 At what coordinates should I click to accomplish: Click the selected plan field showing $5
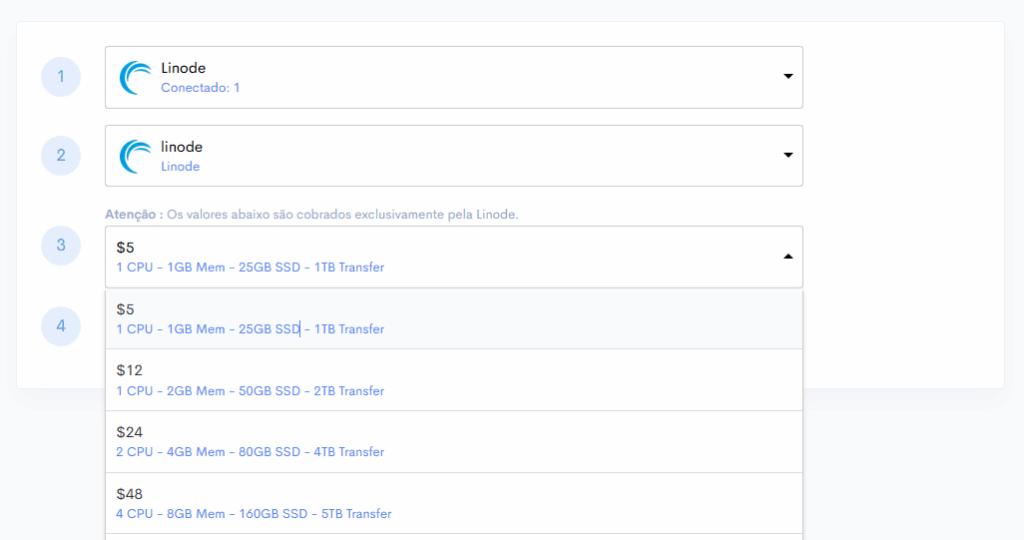[454, 257]
